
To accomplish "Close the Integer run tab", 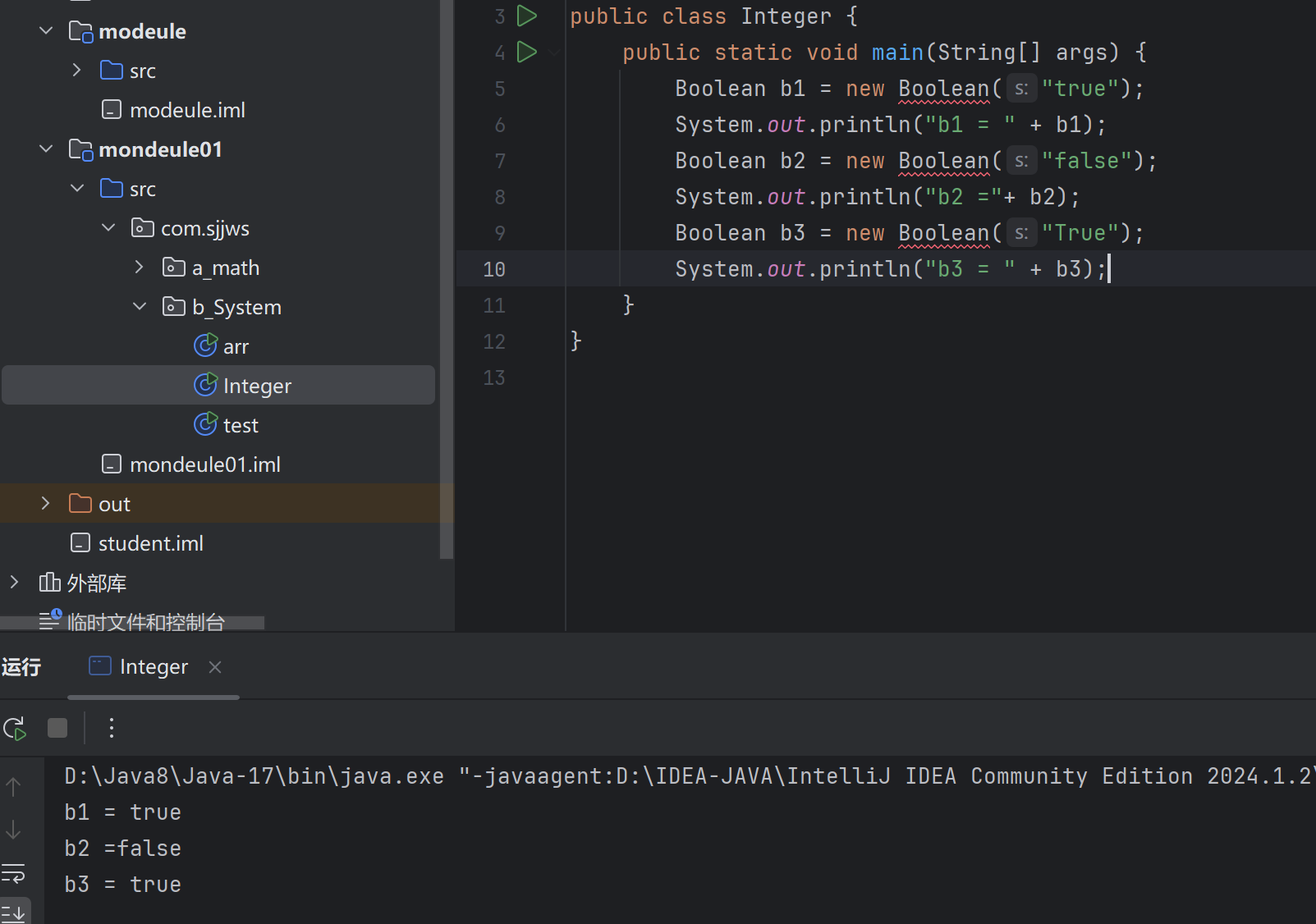I will 215,667.
